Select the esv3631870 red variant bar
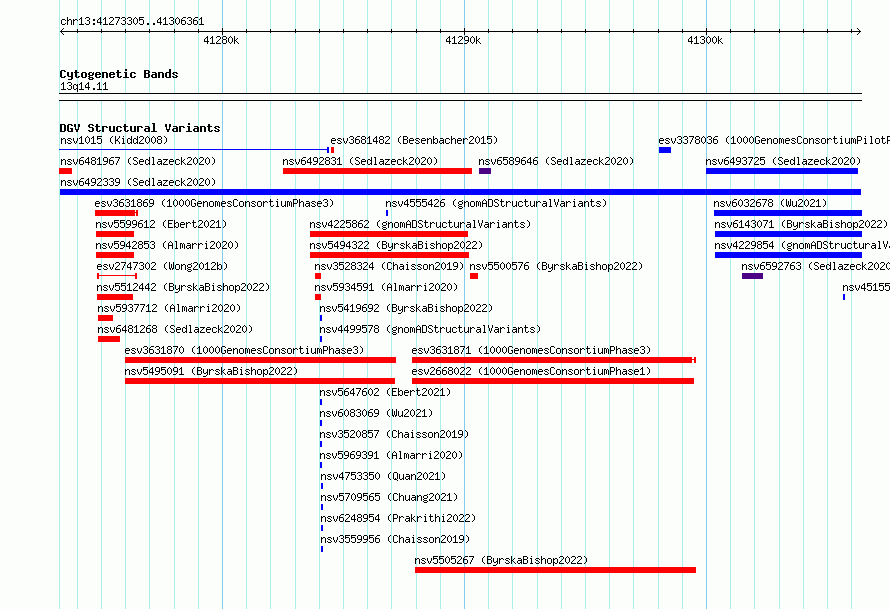 (x=260, y=360)
